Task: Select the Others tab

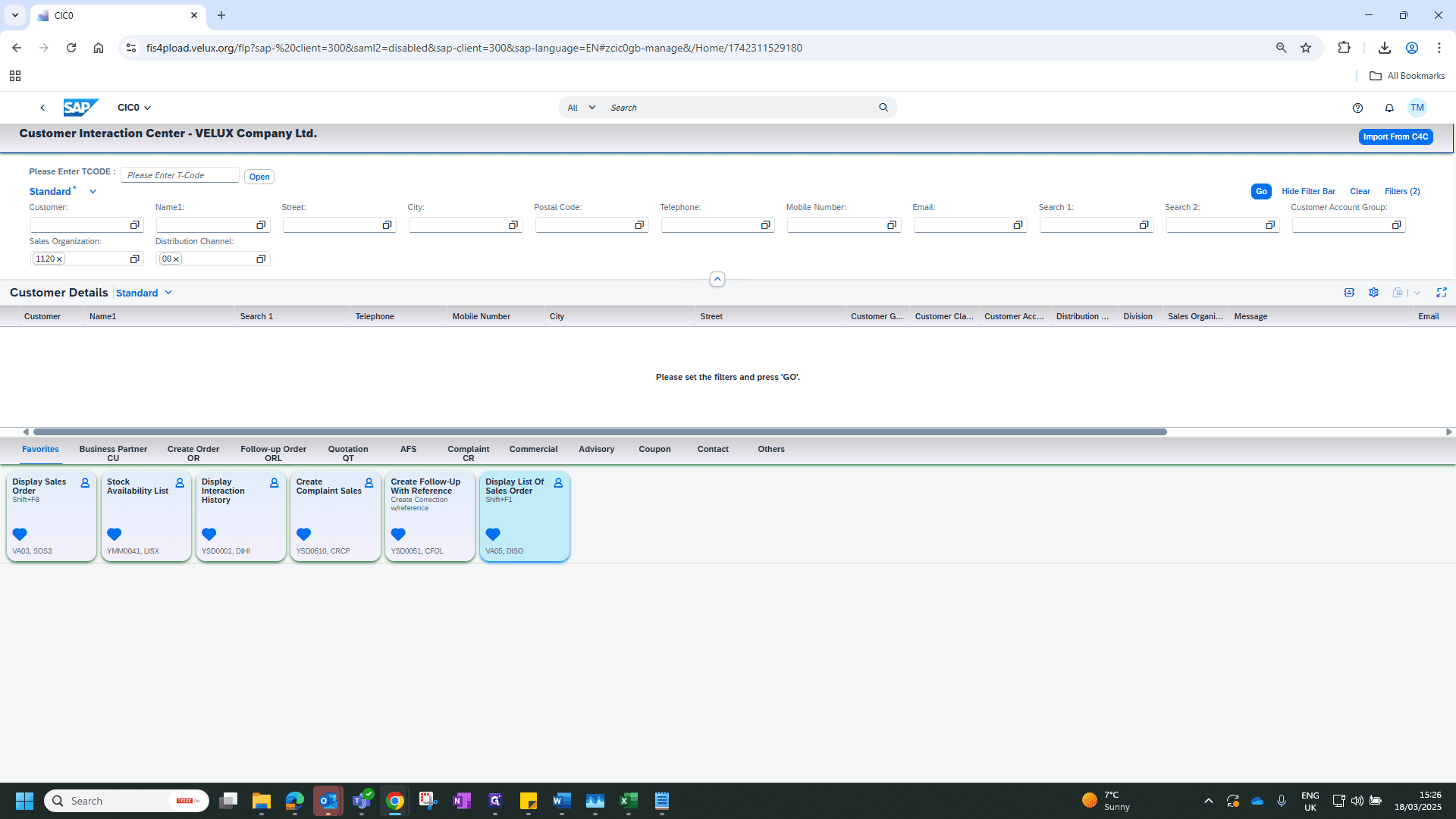Action: 771,449
